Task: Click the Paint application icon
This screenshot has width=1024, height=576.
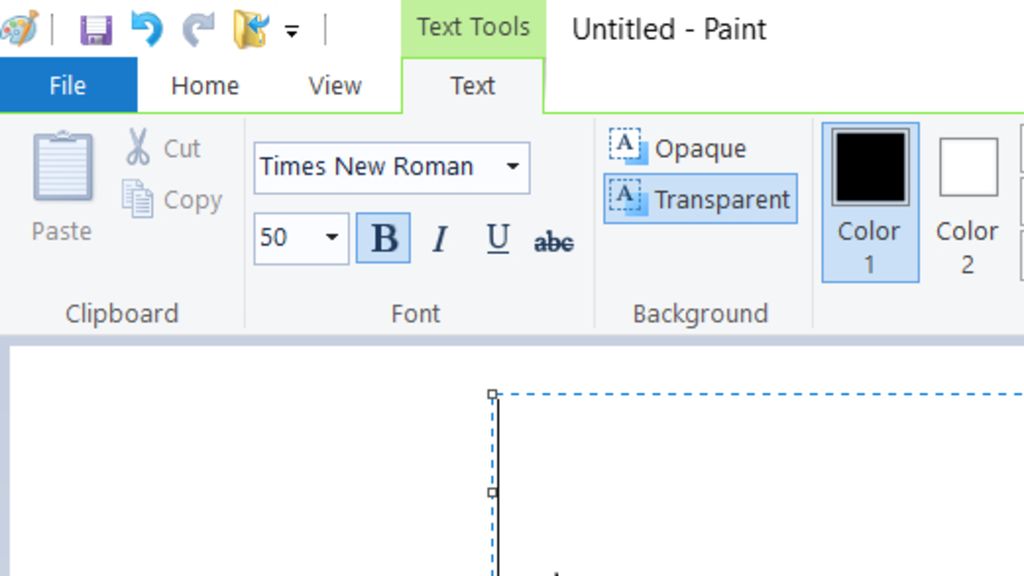Action: pyautogui.click(x=18, y=28)
